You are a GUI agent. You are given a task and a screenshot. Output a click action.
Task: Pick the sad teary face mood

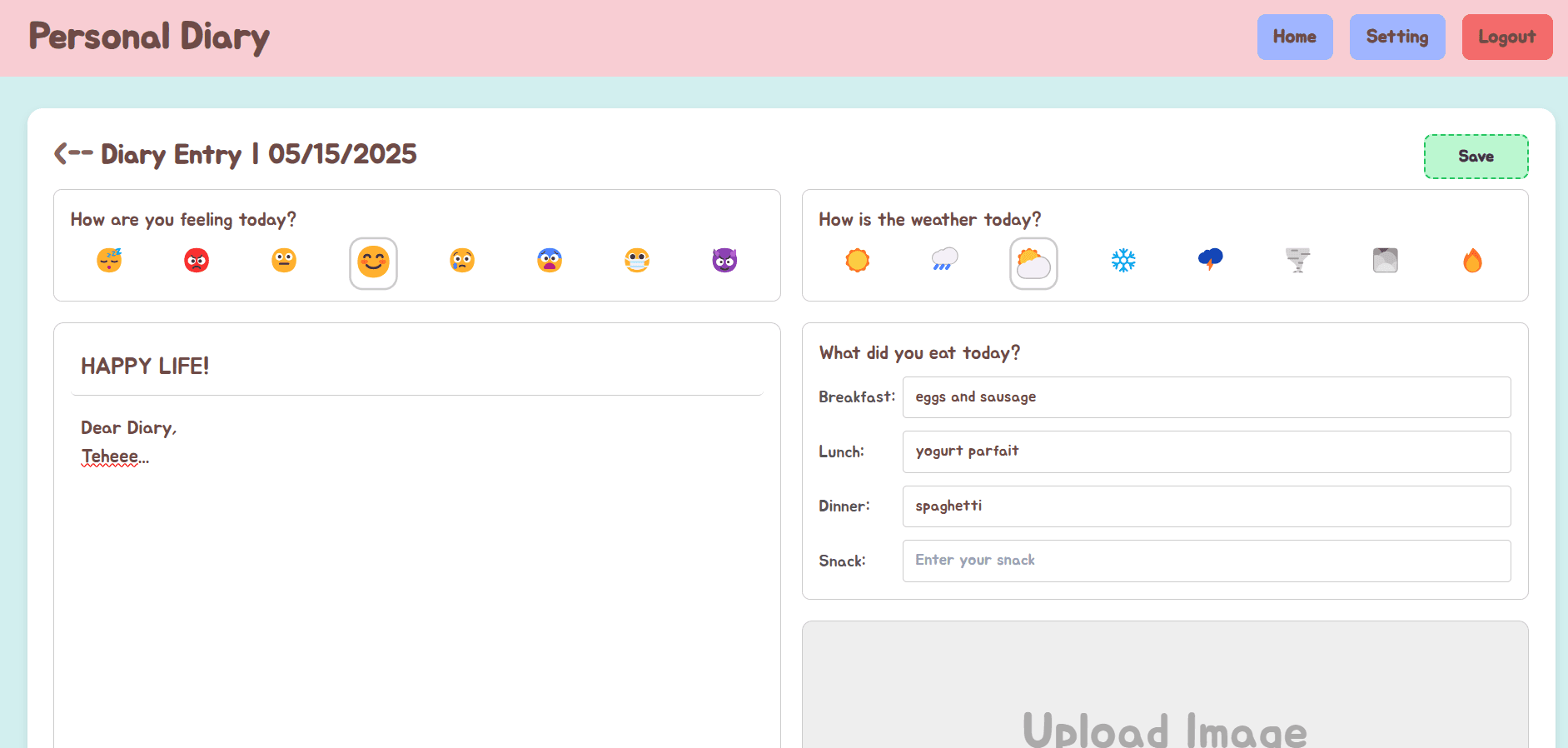462,261
